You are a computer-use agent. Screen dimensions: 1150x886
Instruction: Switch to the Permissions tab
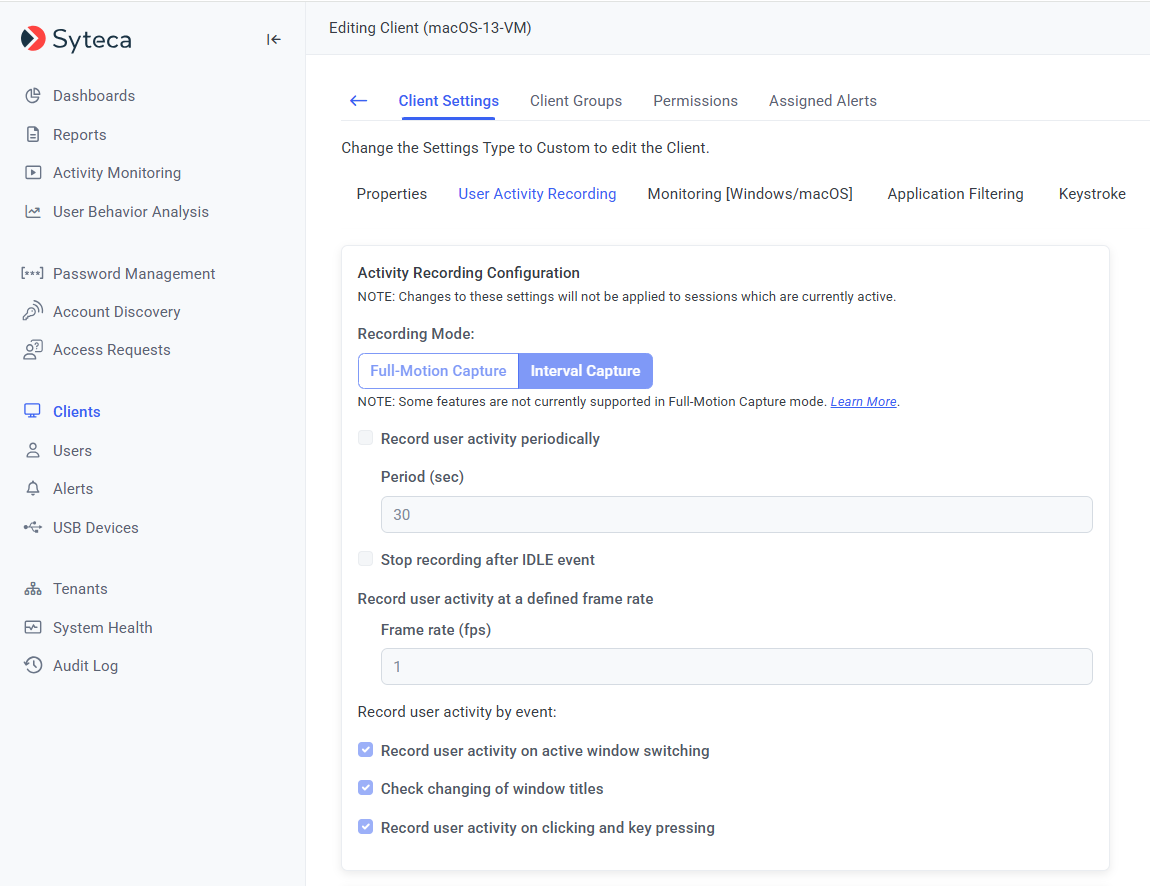tap(695, 101)
